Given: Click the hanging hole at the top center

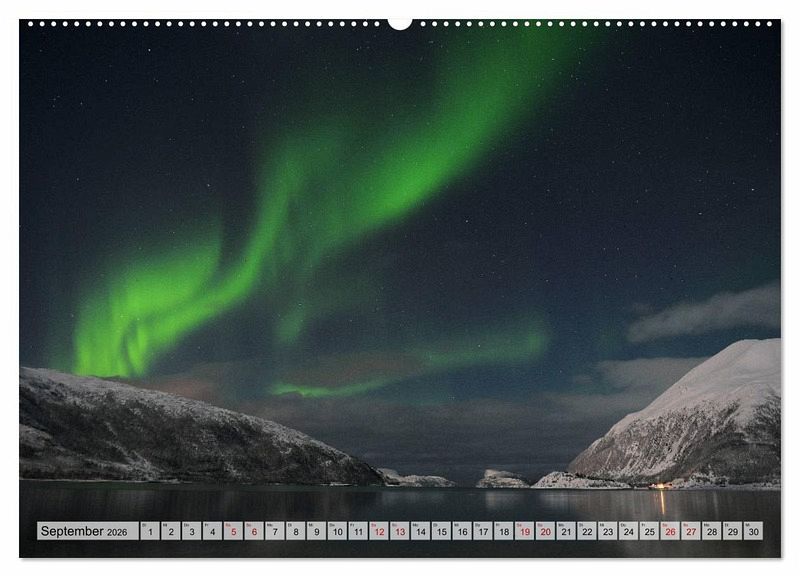Looking at the screenshot, I should (400, 22).
